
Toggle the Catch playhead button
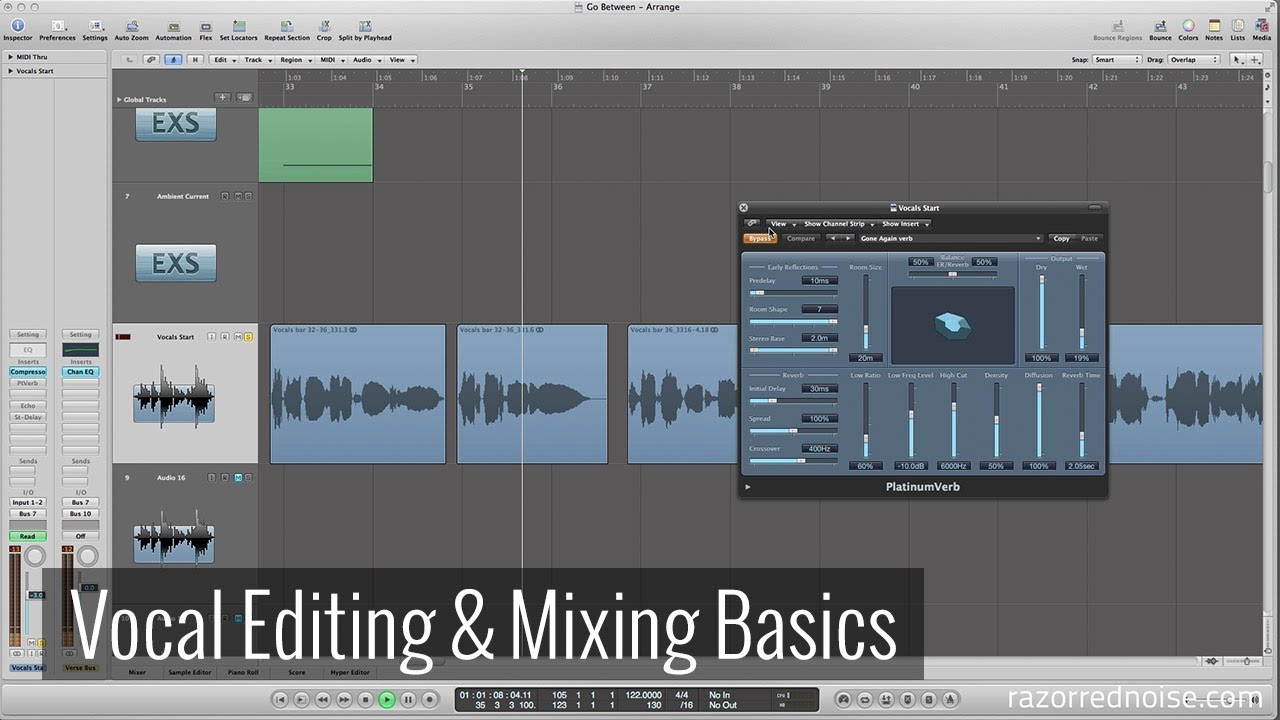(x=173, y=60)
